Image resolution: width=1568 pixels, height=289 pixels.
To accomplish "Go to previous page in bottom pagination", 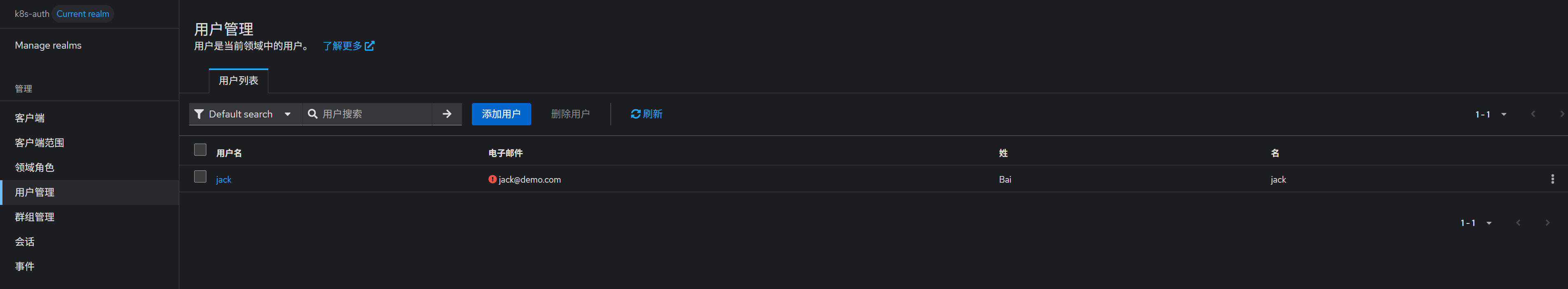I will coord(1518,223).
